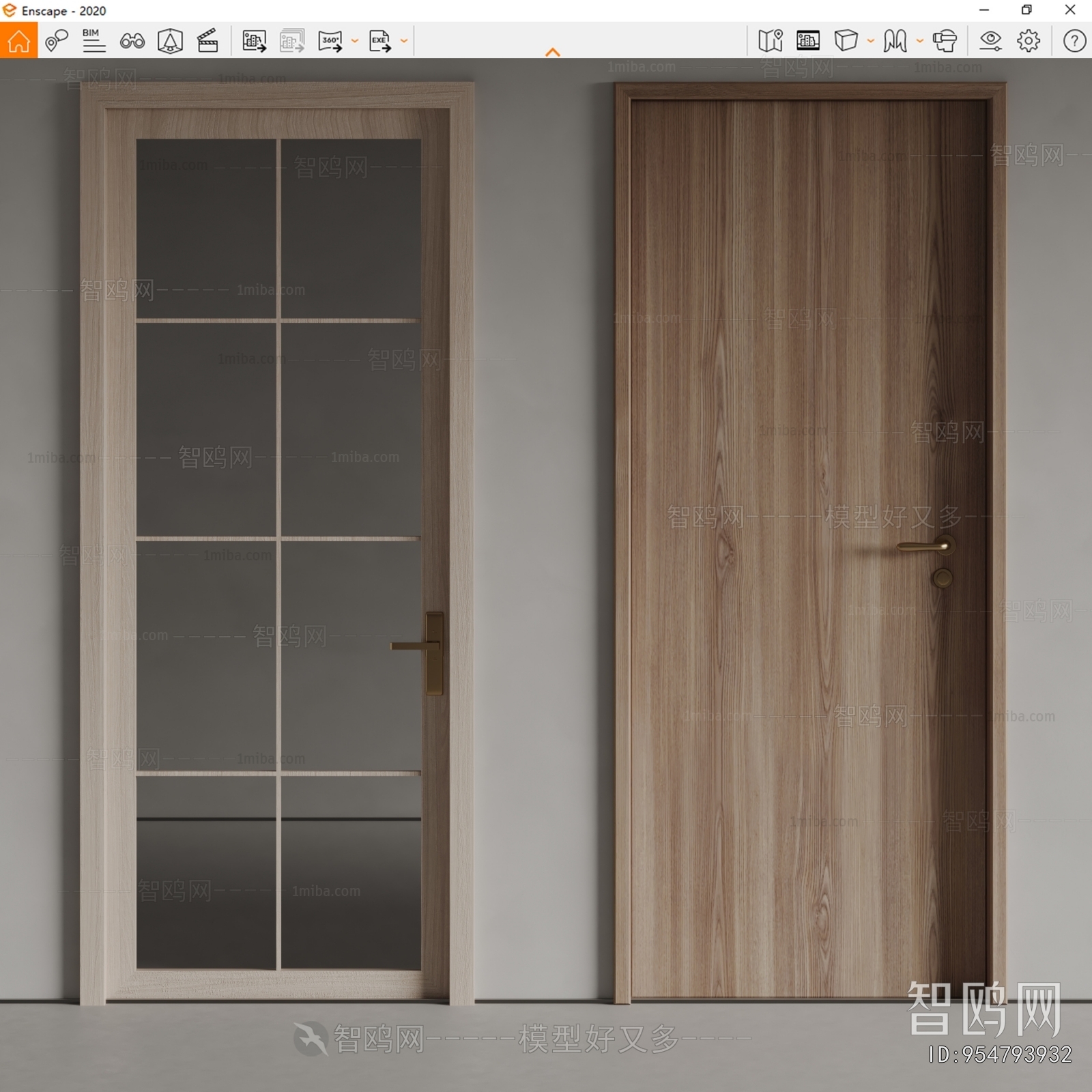Expand the EXE export dropdown arrow
Screen dimensions: 1092x1092
coord(404,41)
